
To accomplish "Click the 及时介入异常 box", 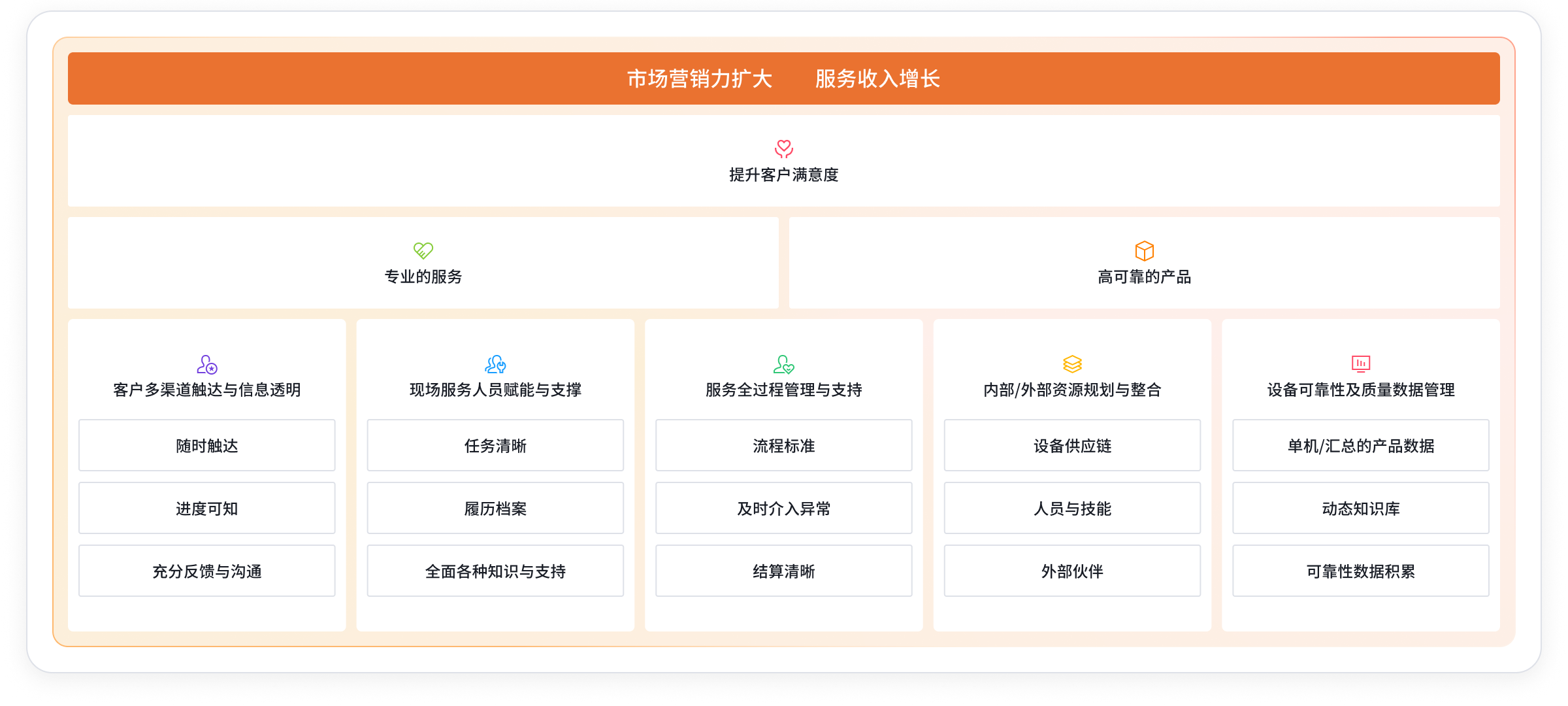I will coord(783,508).
